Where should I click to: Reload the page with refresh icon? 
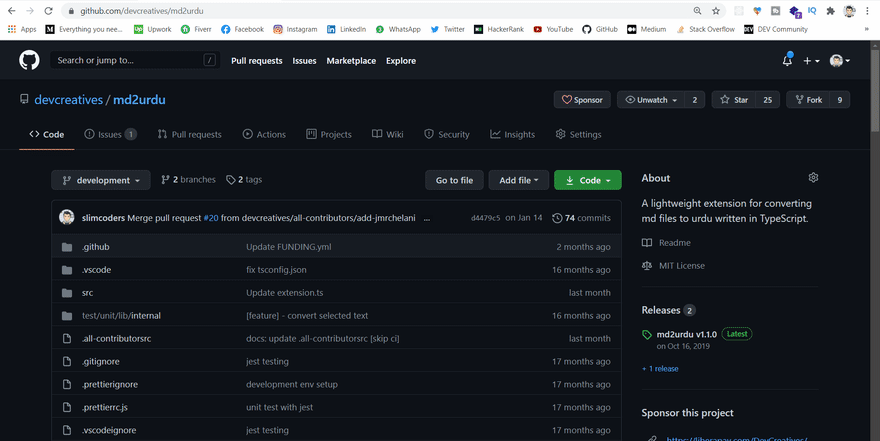coord(48,11)
